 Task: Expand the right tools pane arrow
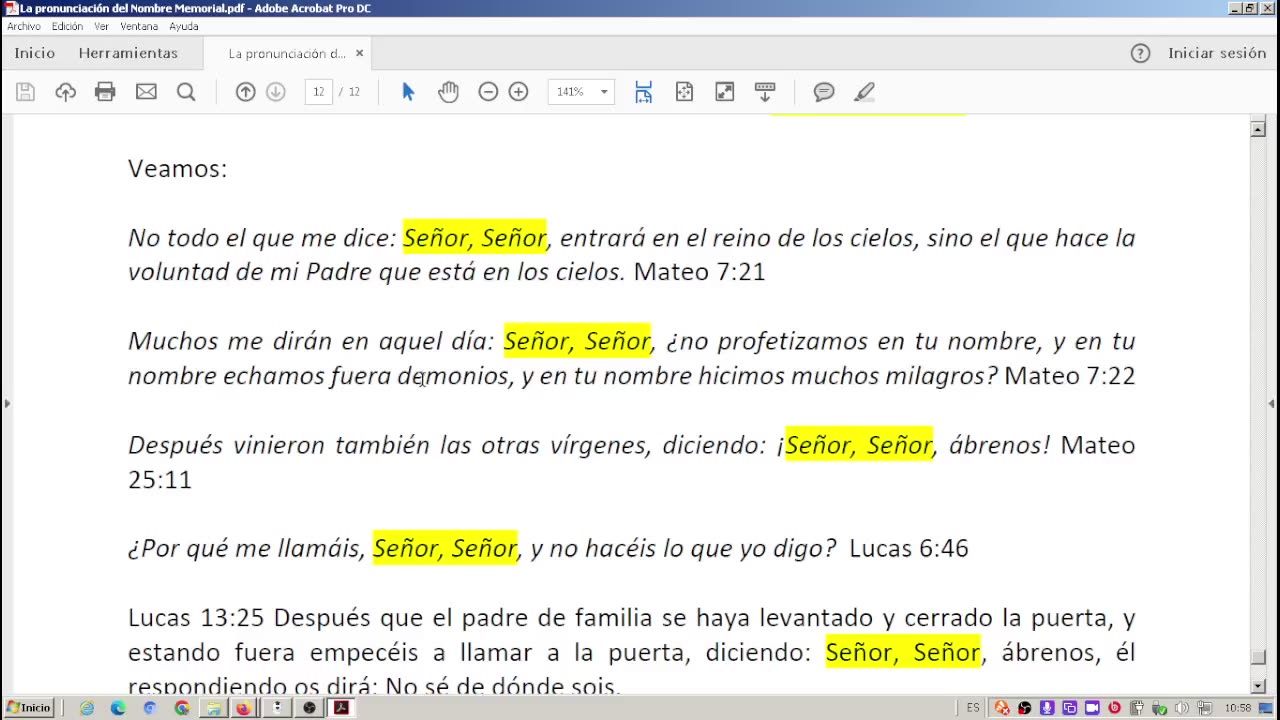(x=1271, y=403)
